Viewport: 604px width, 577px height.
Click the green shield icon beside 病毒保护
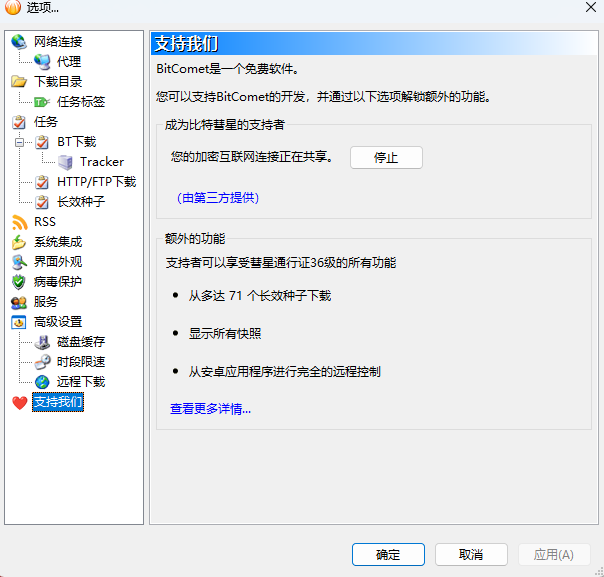tap(18, 282)
